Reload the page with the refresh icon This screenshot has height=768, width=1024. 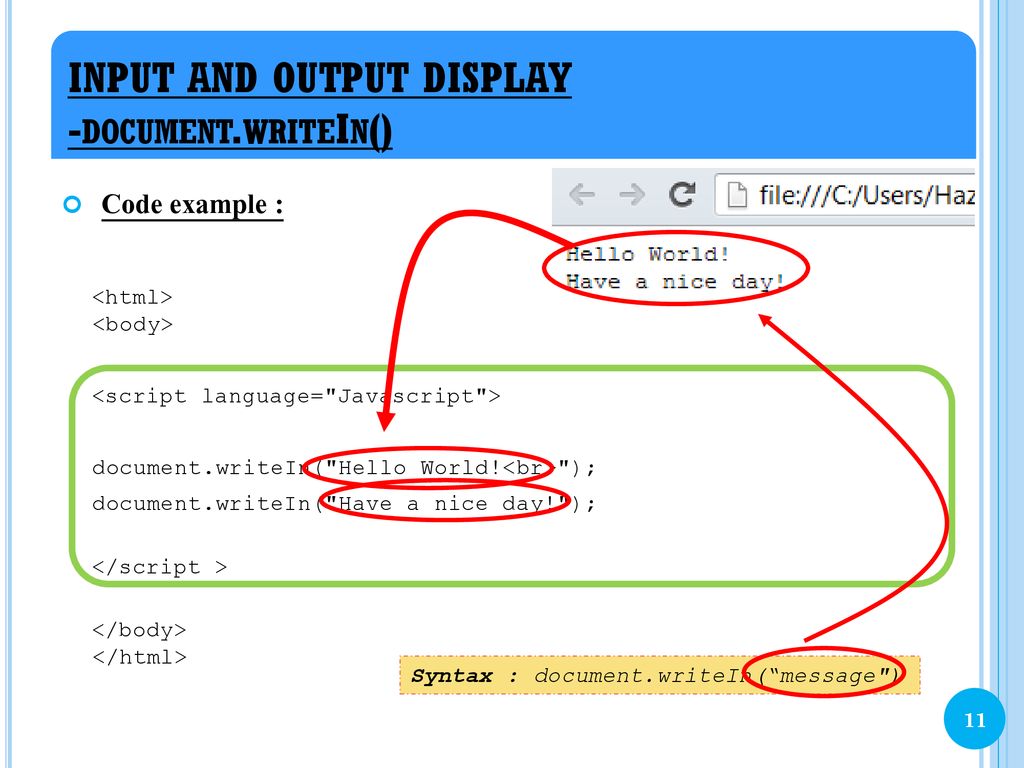[x=682, y=195]
